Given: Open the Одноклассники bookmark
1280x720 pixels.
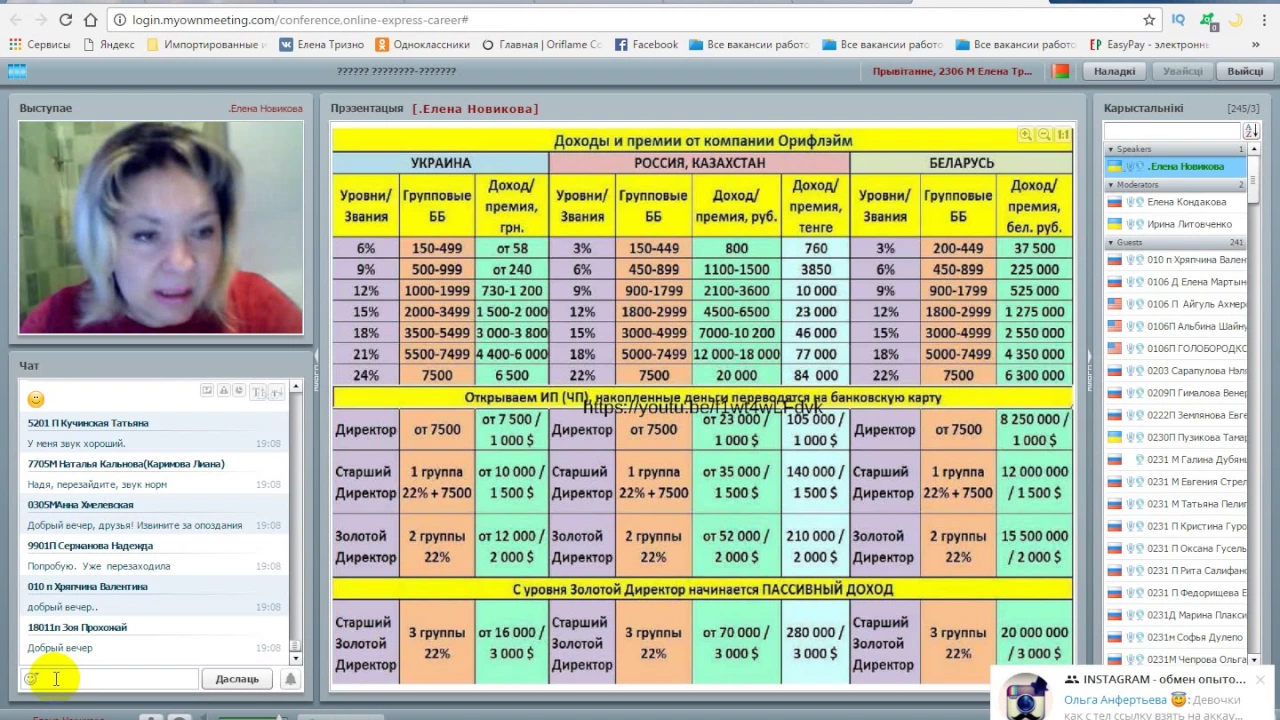Looking at the screenshot, I should click(x=423, y=44).
